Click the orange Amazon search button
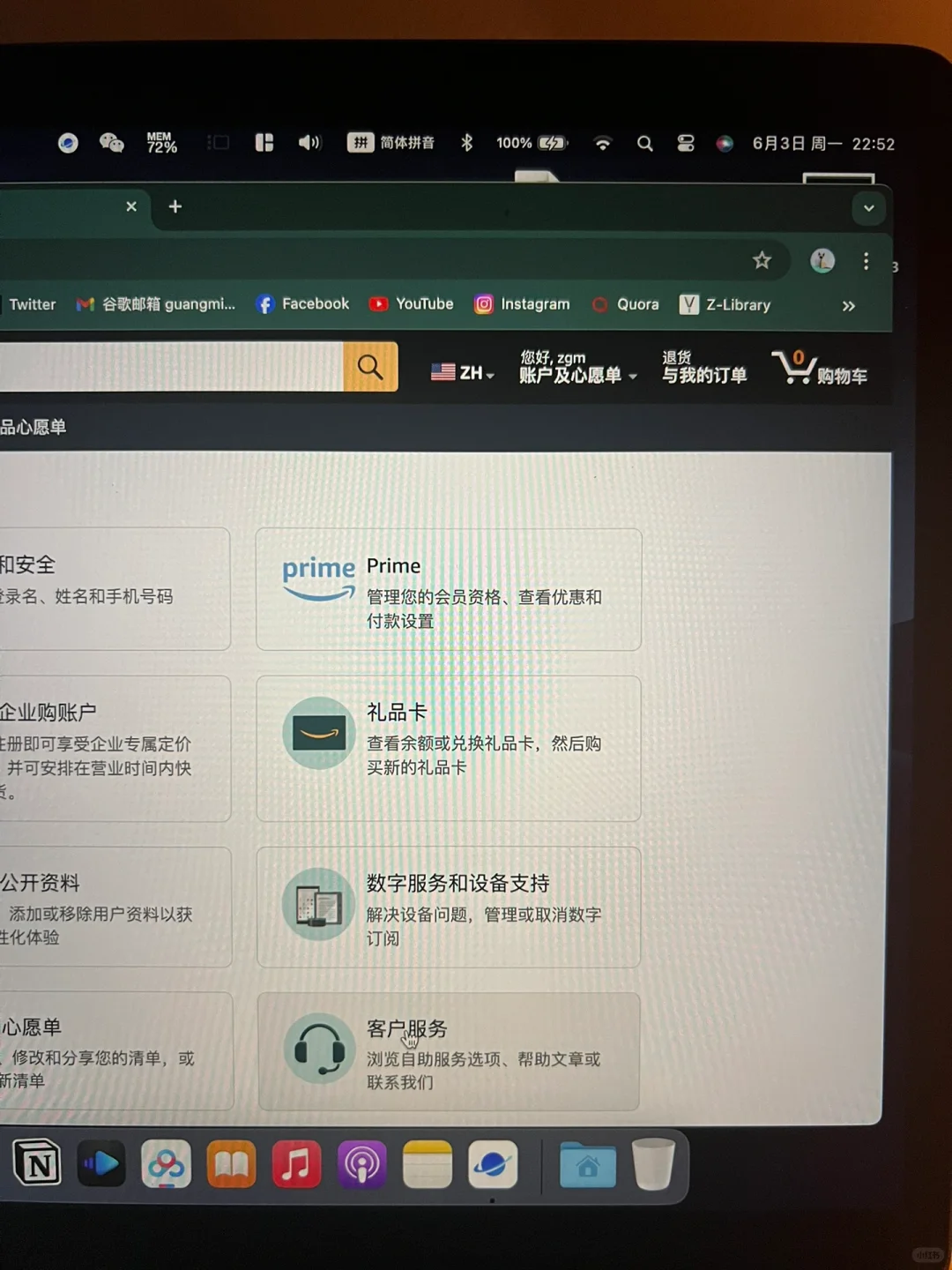 (370, 367)
